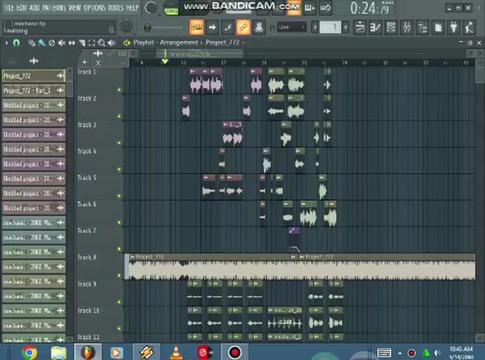Open the Line snap dropdown
Screen dimensions: 485x360
tap(291, 27)
